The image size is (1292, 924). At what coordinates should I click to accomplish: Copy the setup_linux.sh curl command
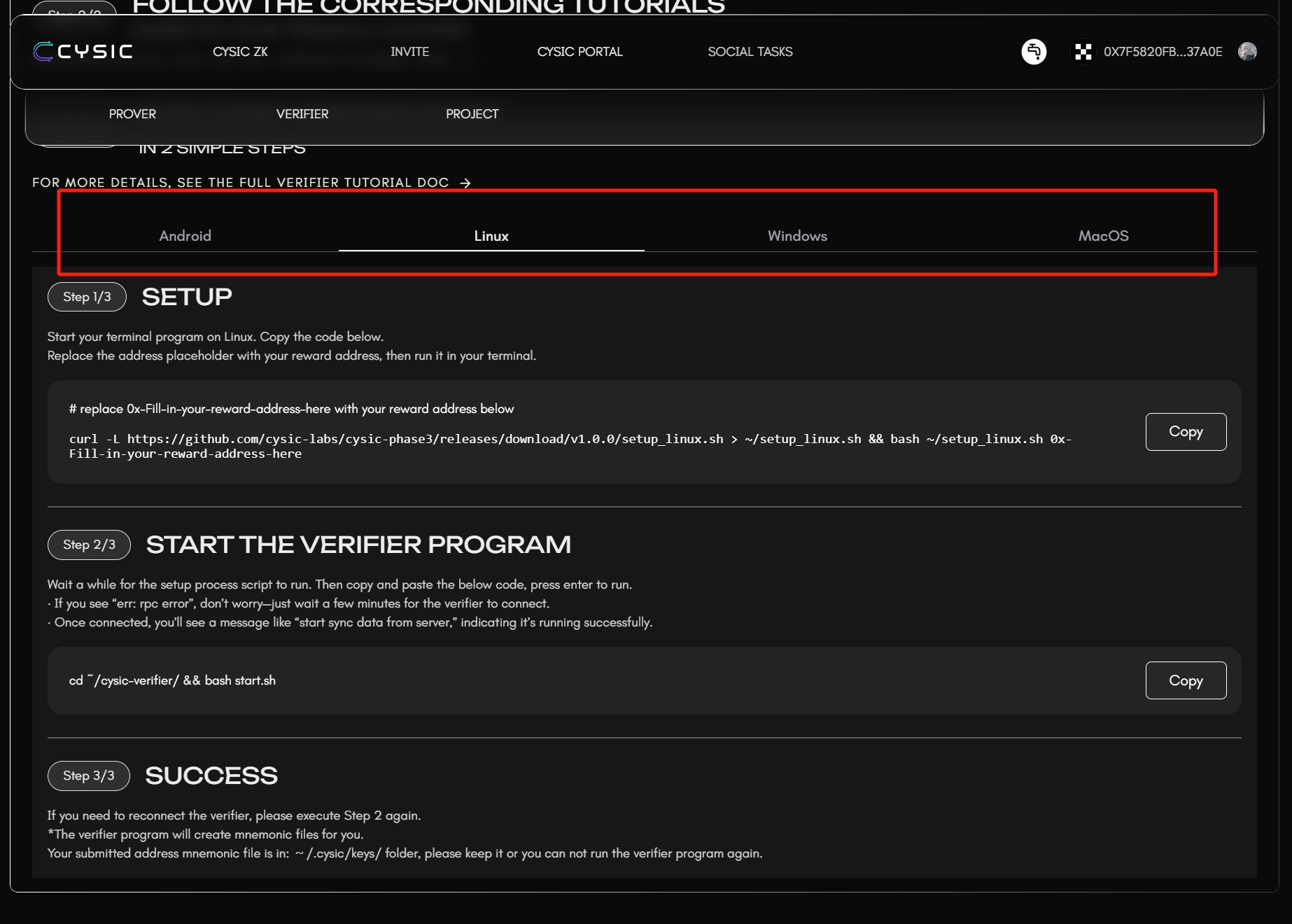tap(1186, 432)
